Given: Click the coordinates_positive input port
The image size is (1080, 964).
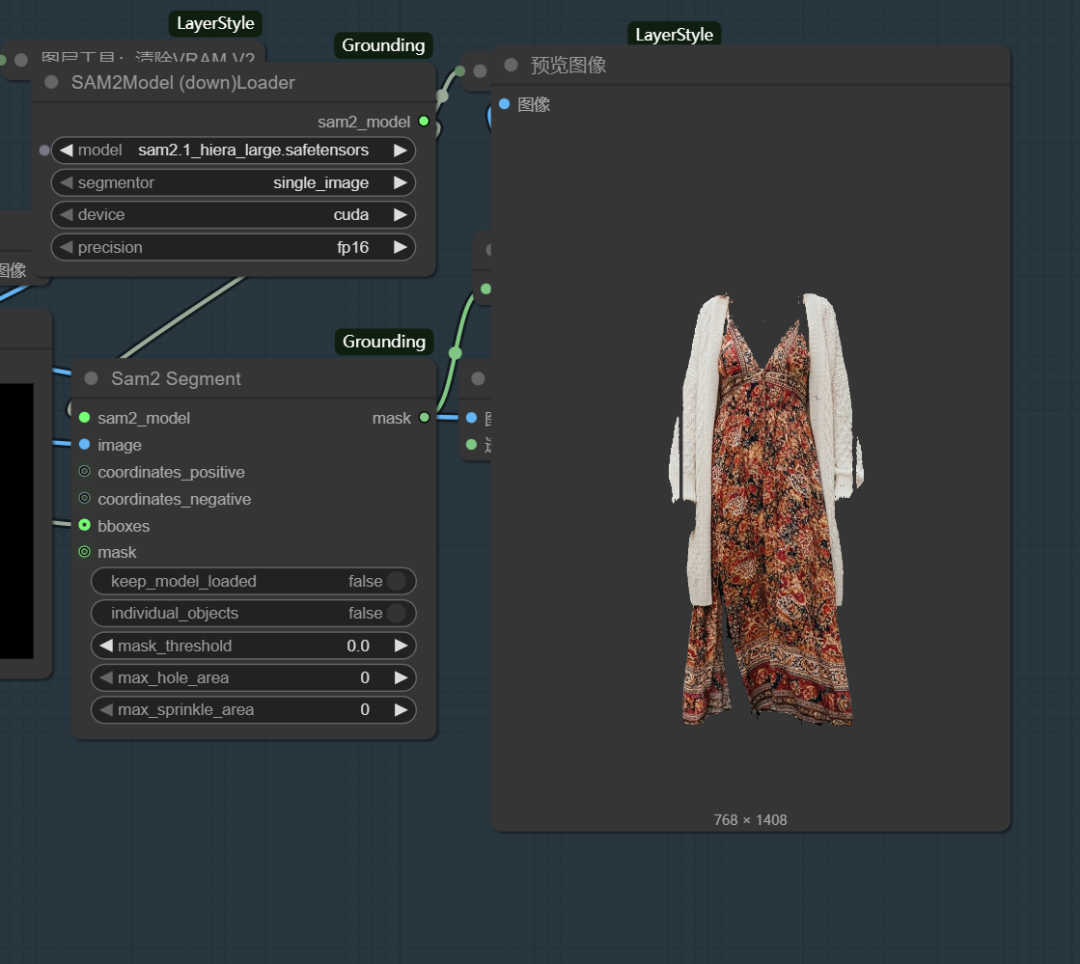Looking at the screenshot, I should coord(84,472).
